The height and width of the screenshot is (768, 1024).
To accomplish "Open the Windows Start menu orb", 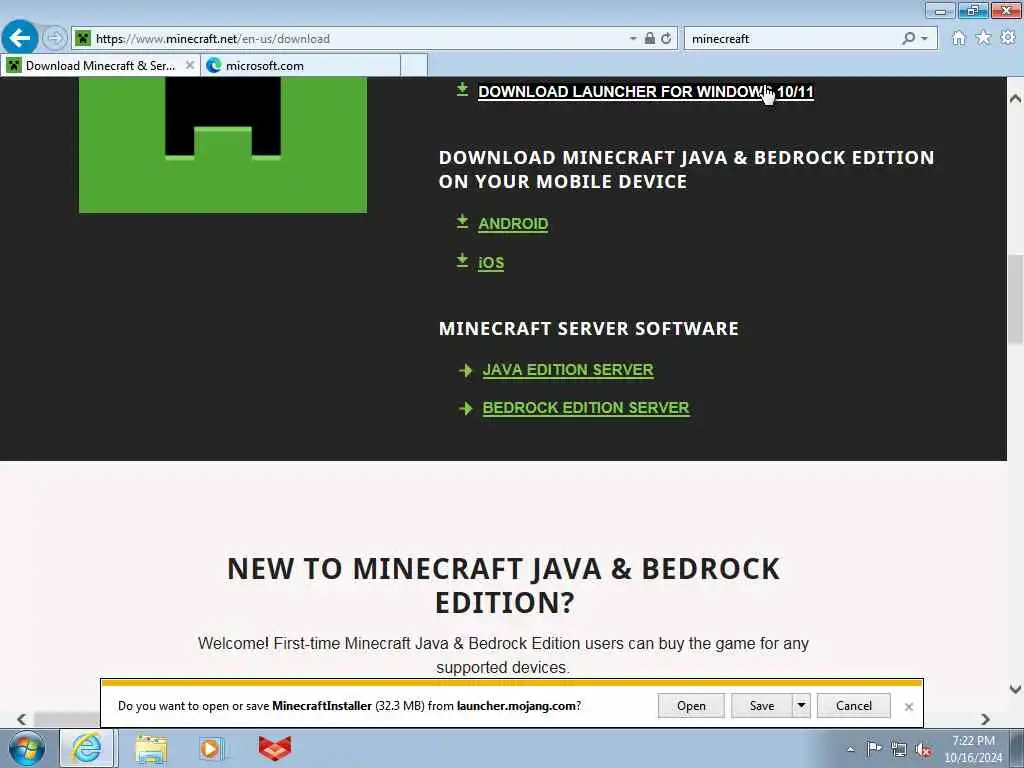I will tap(26, 748).
